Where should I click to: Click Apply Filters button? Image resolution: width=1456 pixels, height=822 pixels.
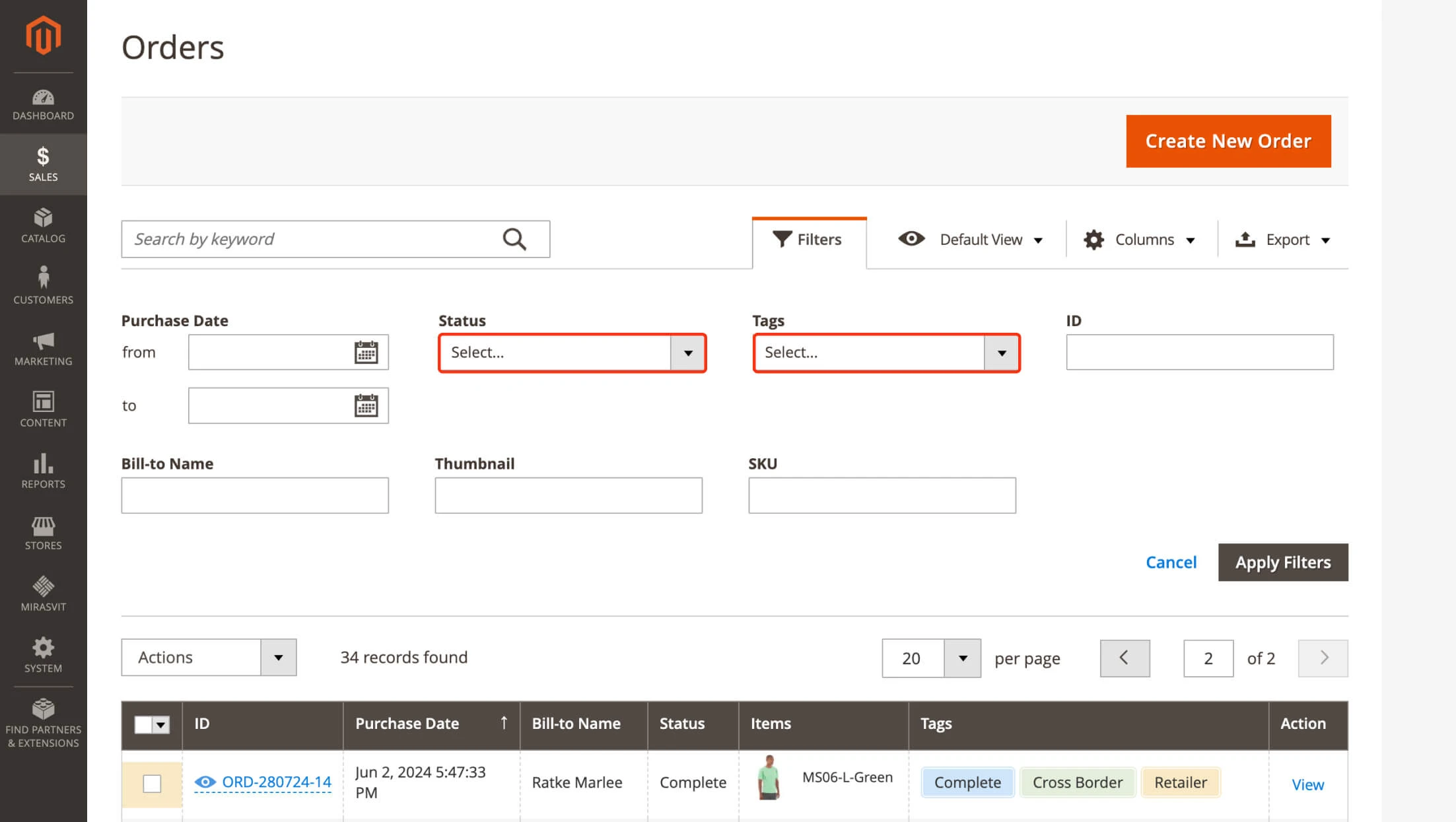pyautogui.click(x=1283, y=561)
